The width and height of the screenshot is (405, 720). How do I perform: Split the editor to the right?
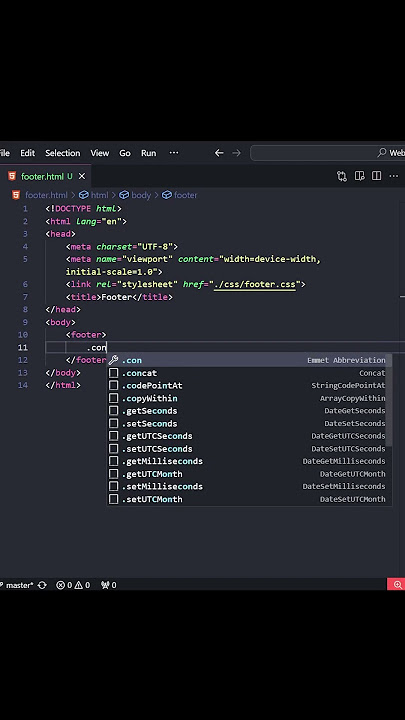tap(377, 176)
